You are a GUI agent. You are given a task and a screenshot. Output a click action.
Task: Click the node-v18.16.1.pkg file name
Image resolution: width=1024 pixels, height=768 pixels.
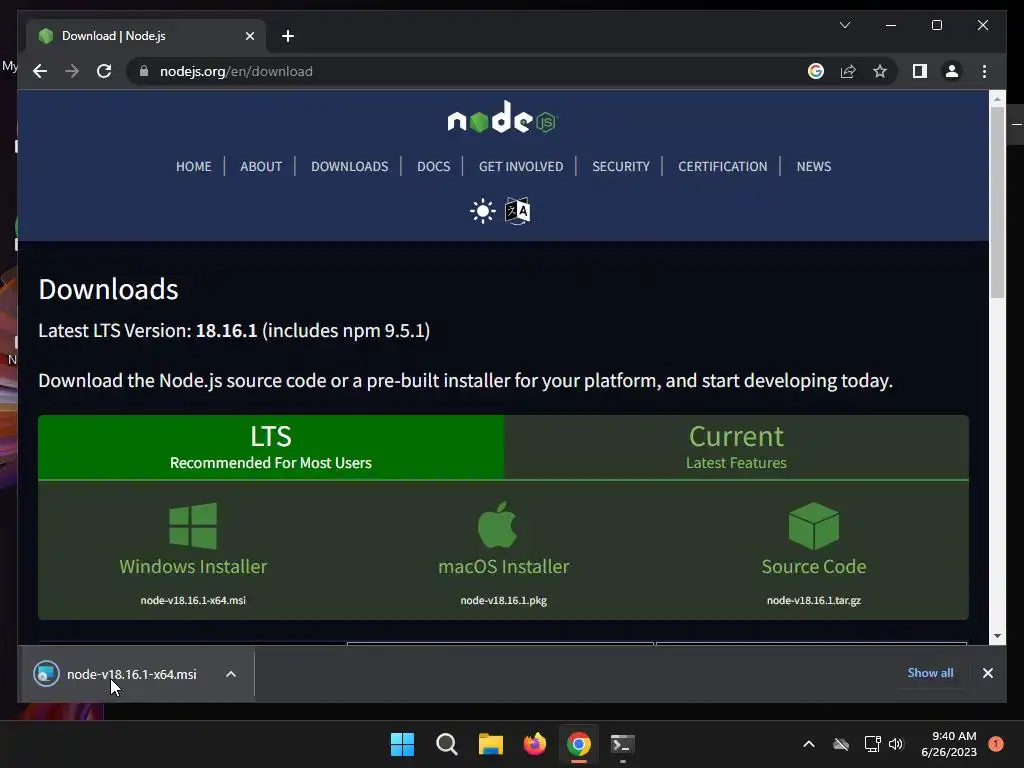[504, 600]
